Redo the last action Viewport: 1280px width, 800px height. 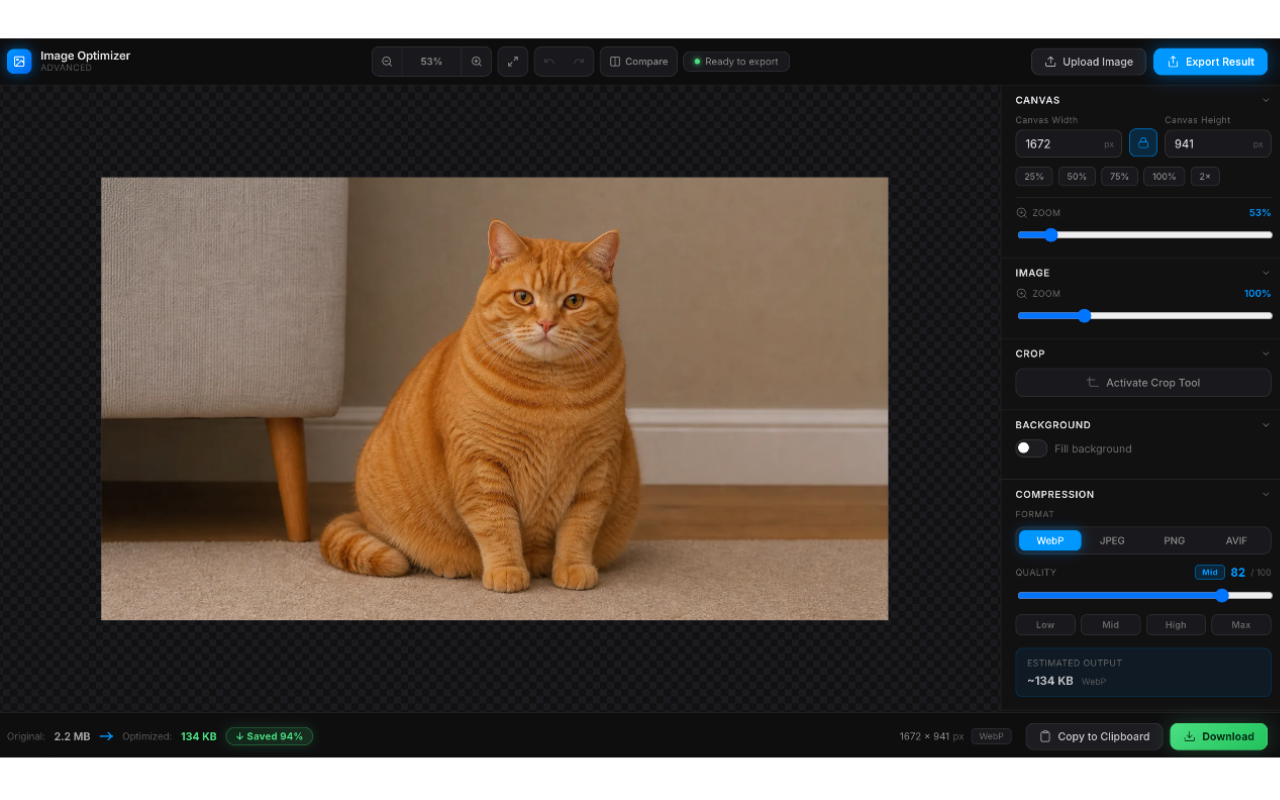pos(579,61)
